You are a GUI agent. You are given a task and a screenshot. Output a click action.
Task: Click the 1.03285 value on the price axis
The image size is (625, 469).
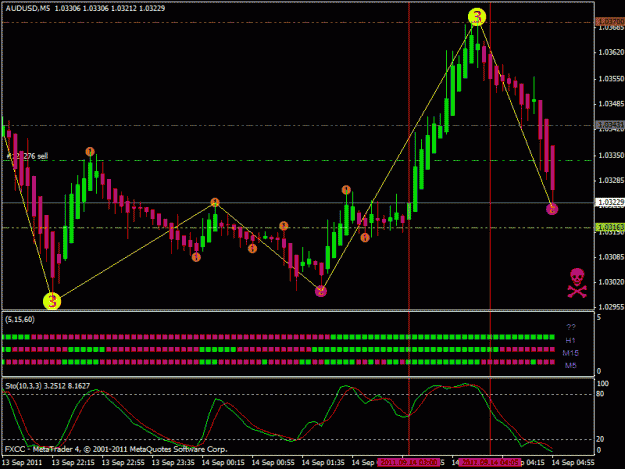(x=611, y=181)
